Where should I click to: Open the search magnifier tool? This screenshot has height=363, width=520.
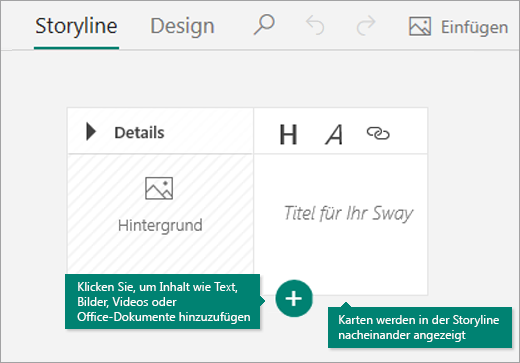(264, 25)
